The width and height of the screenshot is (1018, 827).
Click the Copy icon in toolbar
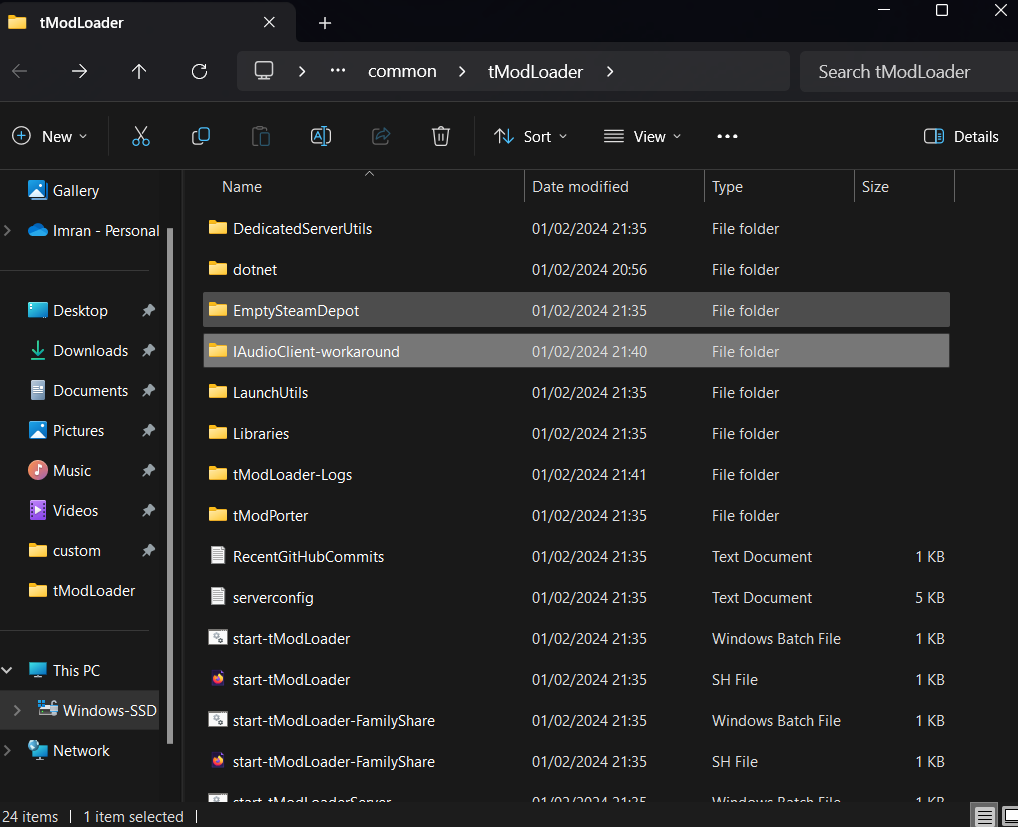point(201,136)
